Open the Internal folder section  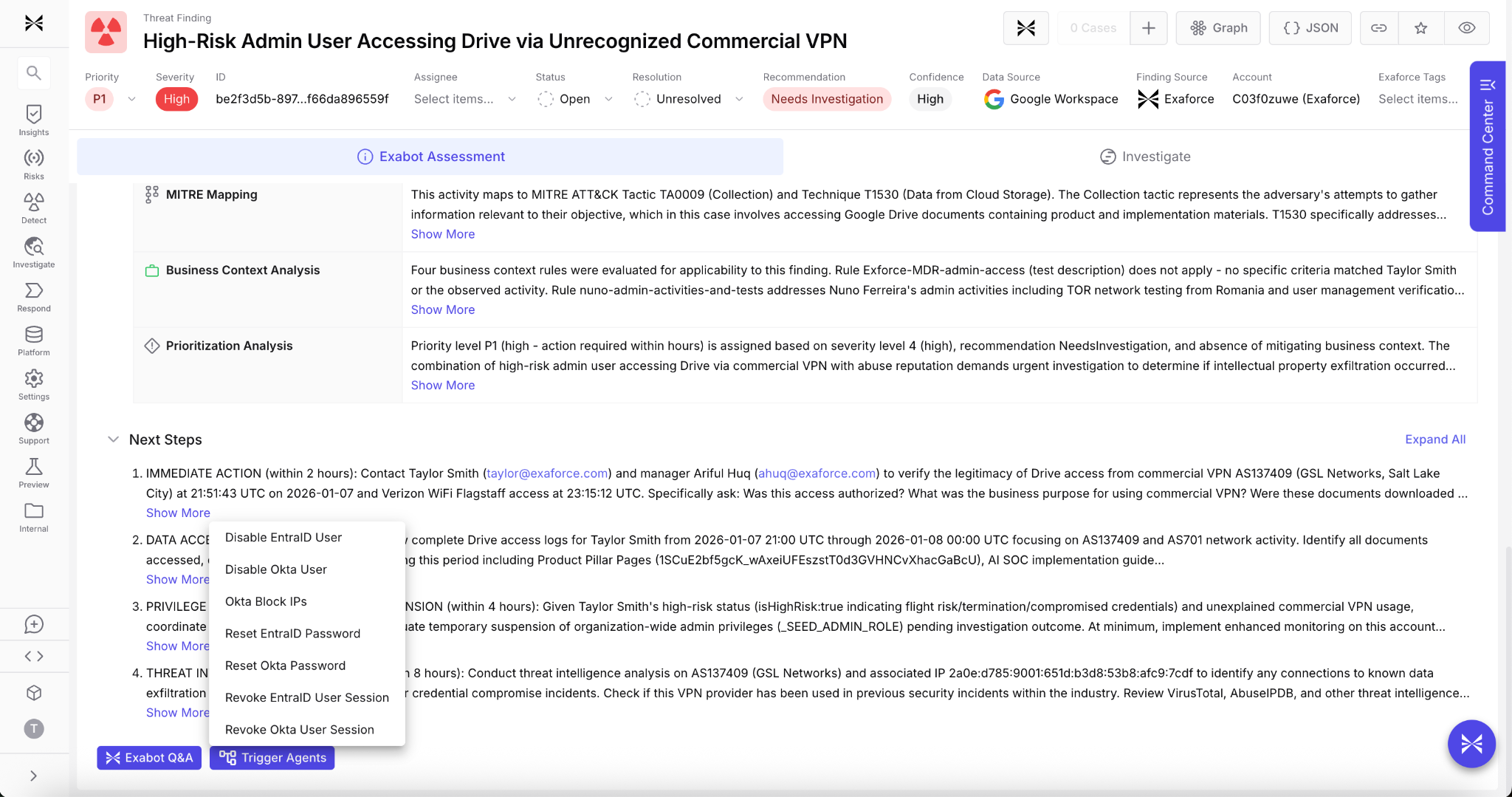[x=34, y=518]
